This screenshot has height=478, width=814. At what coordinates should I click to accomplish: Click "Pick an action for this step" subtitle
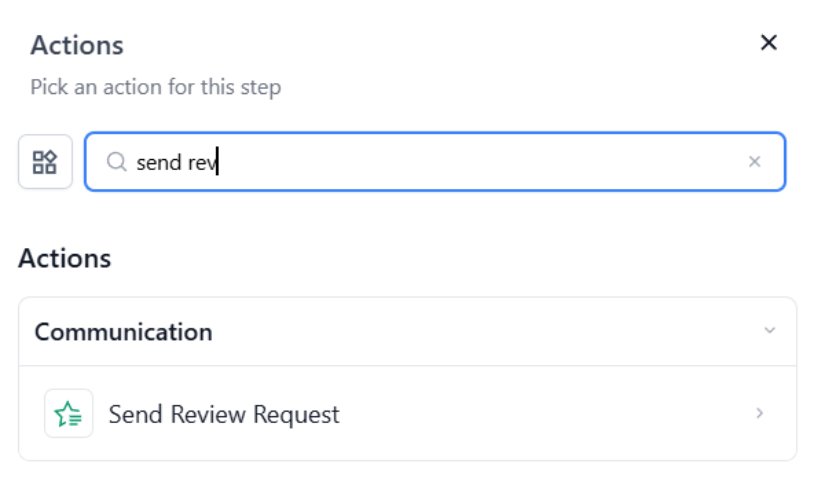click(155, 87)
